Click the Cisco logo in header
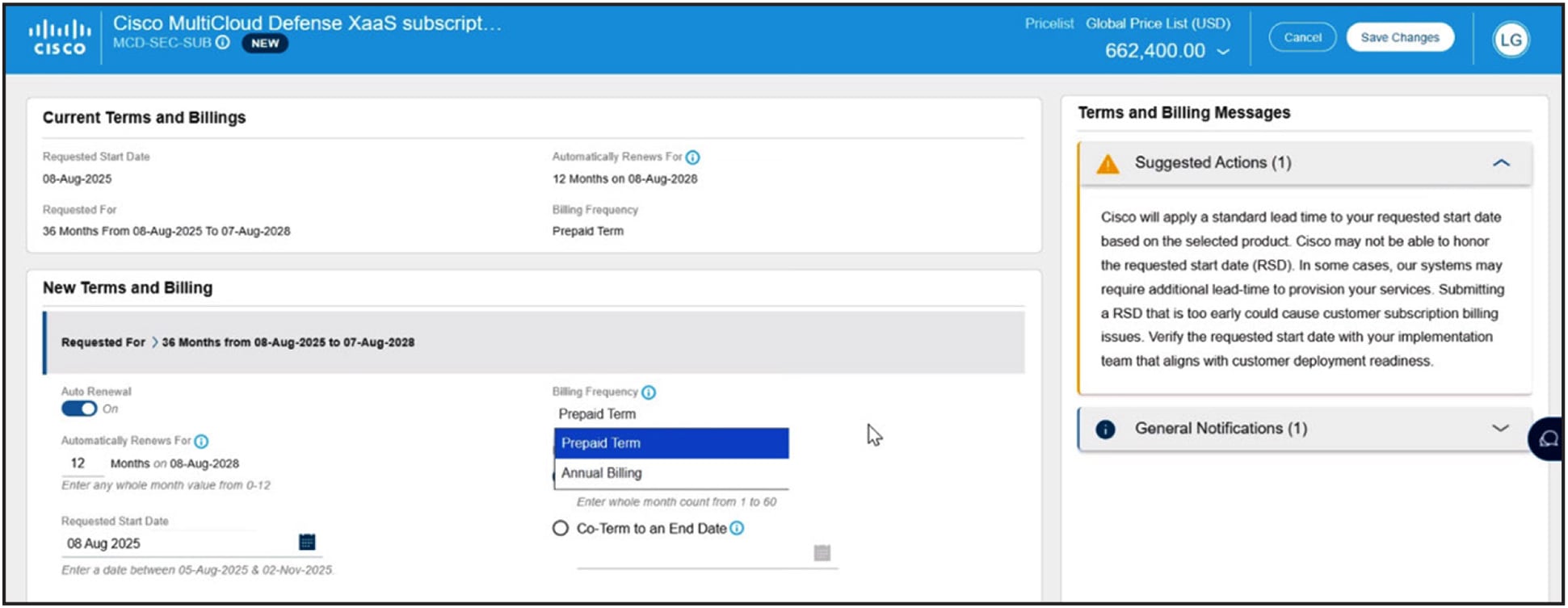 tap(59, 38)
